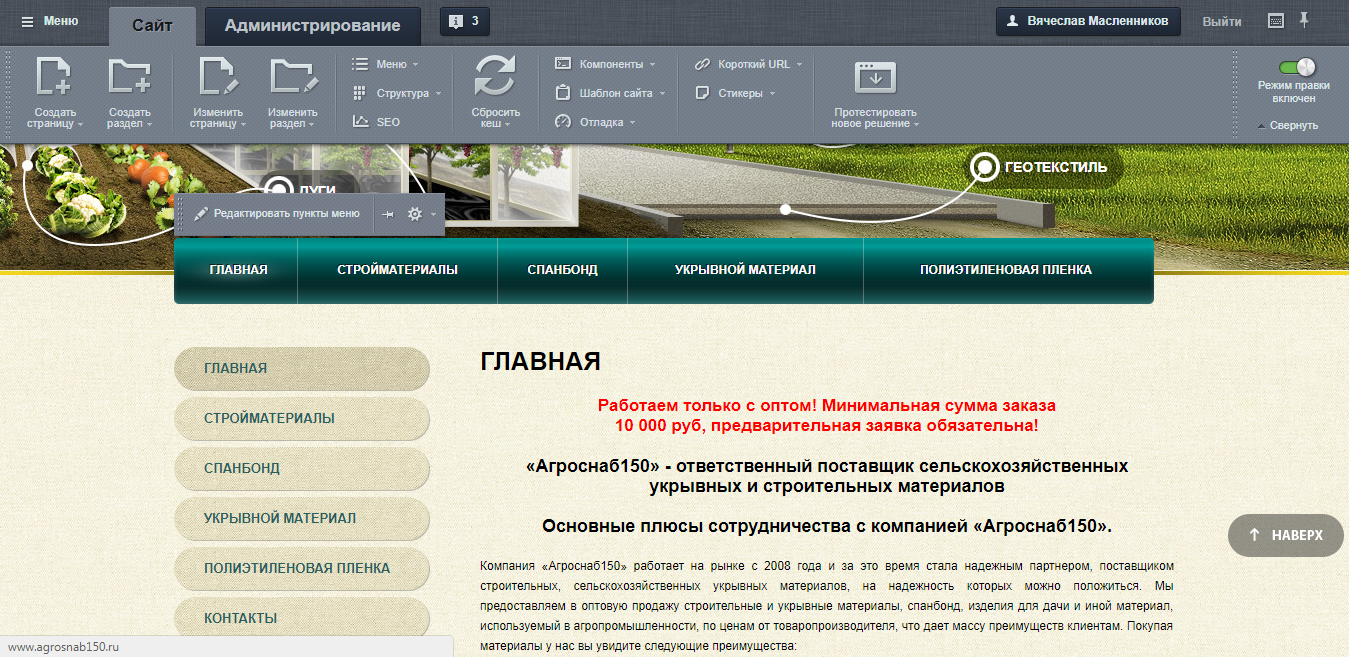Expand the toolbar Меню dropdown arrow
1349x657 pixels.
[415, 64]
